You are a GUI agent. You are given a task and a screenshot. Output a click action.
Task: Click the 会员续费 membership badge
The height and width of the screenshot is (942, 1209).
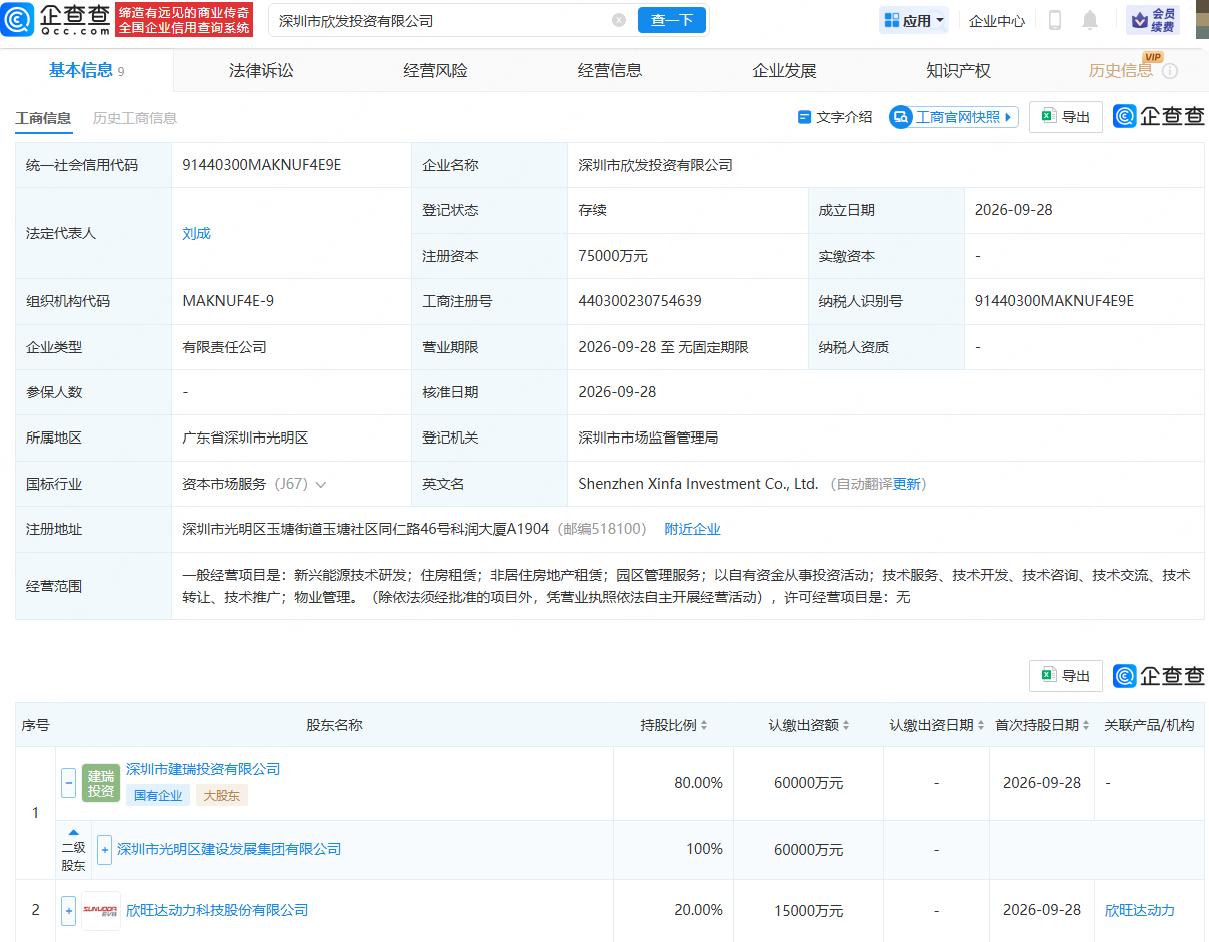click(x=1152, y=20)
